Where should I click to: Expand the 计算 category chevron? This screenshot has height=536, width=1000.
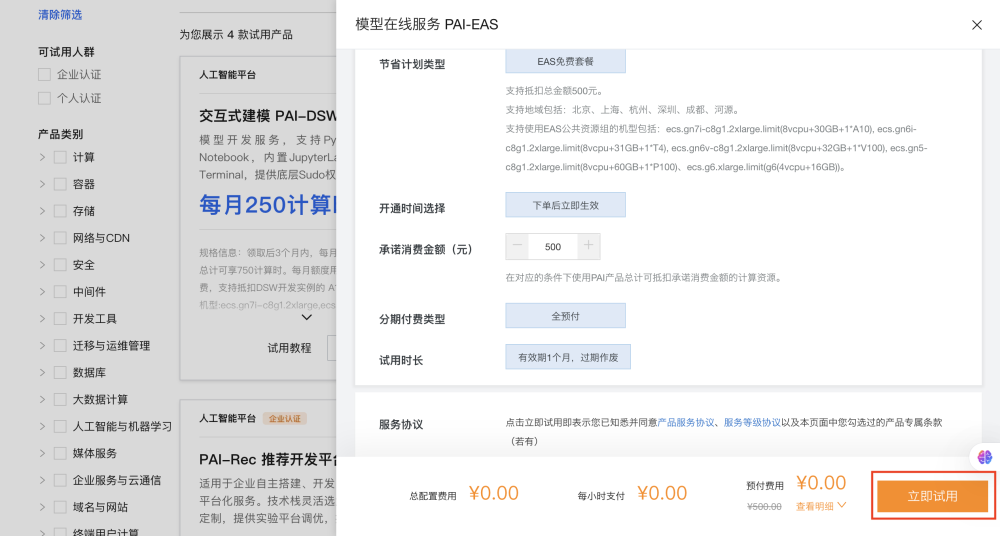pos(42,157)
